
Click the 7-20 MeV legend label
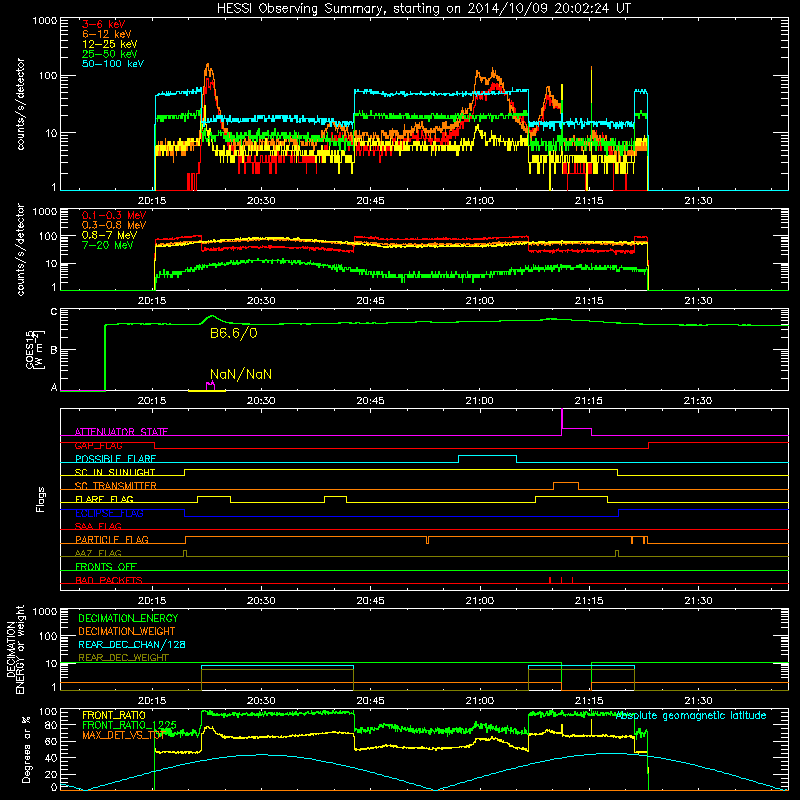tap(107, 245)
